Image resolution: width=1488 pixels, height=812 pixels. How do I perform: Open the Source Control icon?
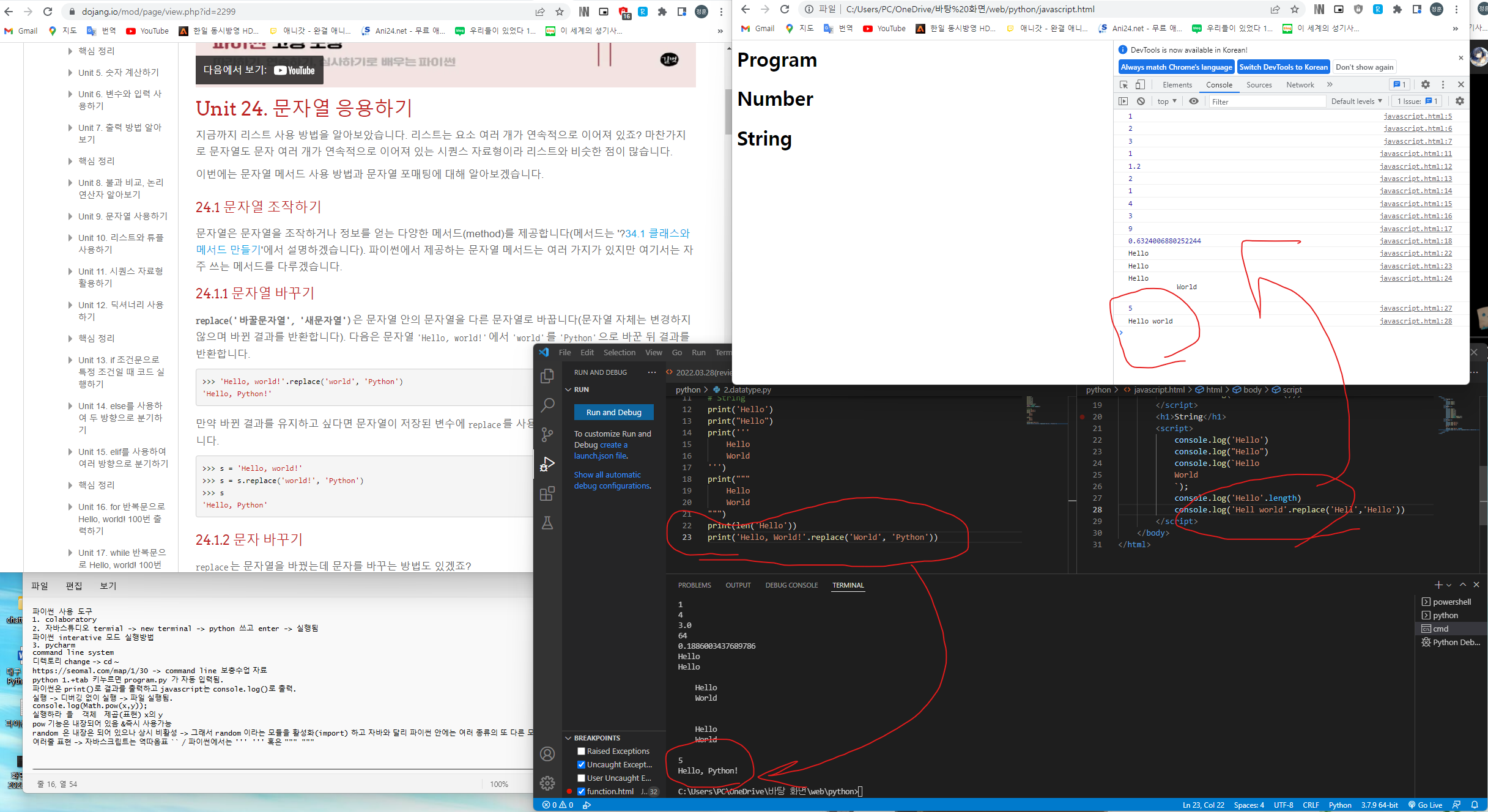click(x=547, y=434)
